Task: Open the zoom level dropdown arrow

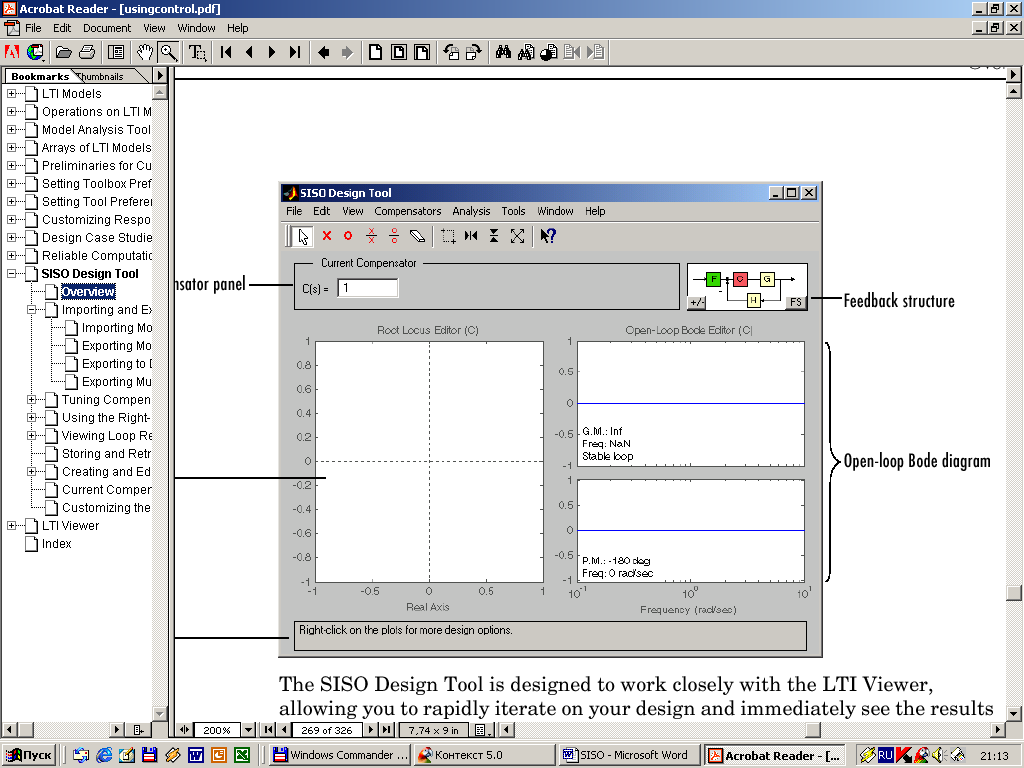Action: coord(248,730)
